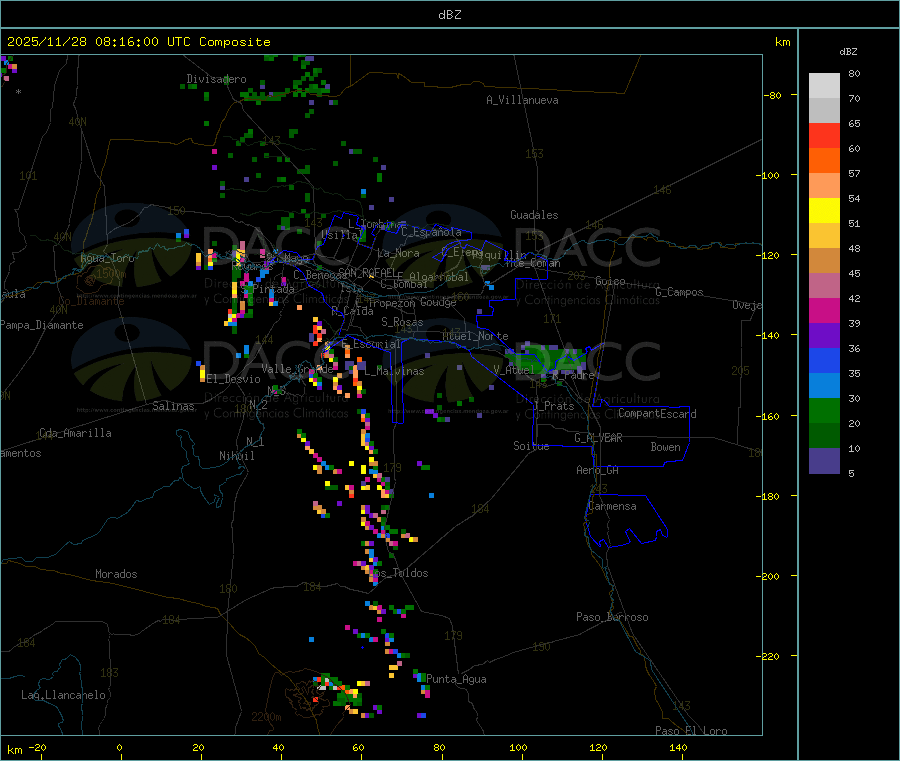The height and width of the screenshot is (761, 900).
Task: Click the '100' tick on the bottom axis
Action: point(518,747)
